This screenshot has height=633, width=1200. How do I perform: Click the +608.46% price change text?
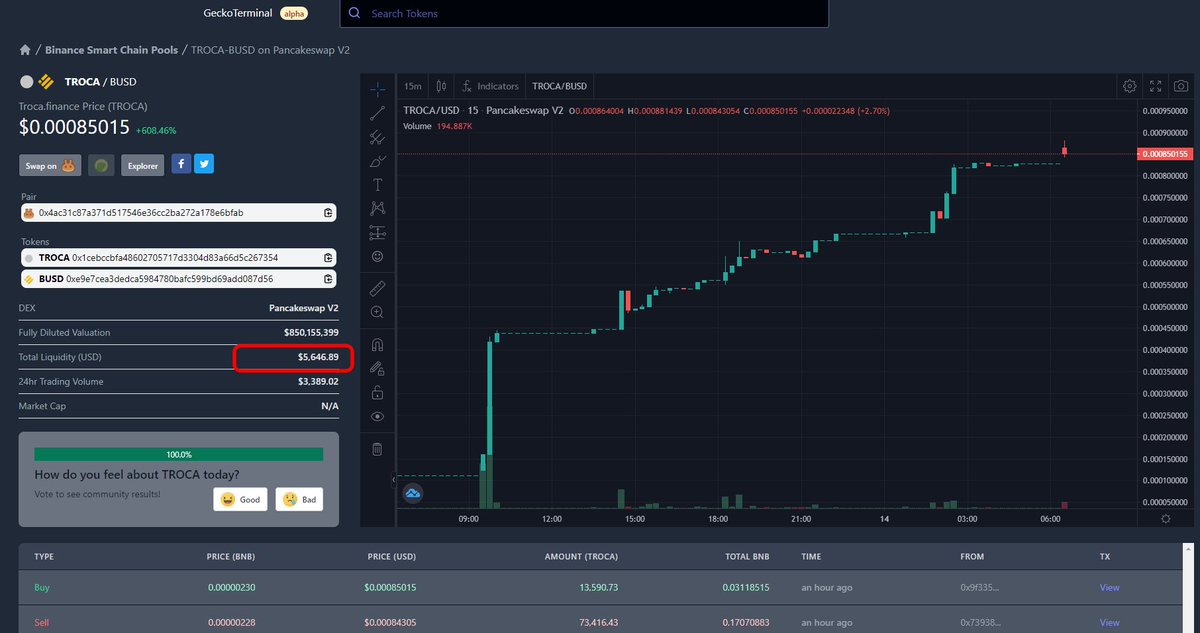point(156,130)
